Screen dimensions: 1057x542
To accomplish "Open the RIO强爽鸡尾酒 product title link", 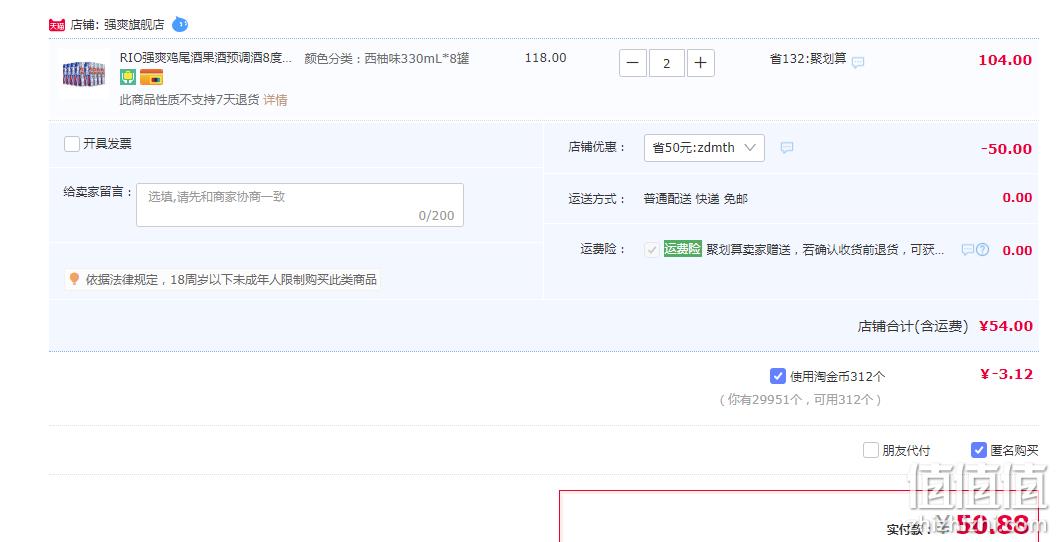I will point(206,58).
